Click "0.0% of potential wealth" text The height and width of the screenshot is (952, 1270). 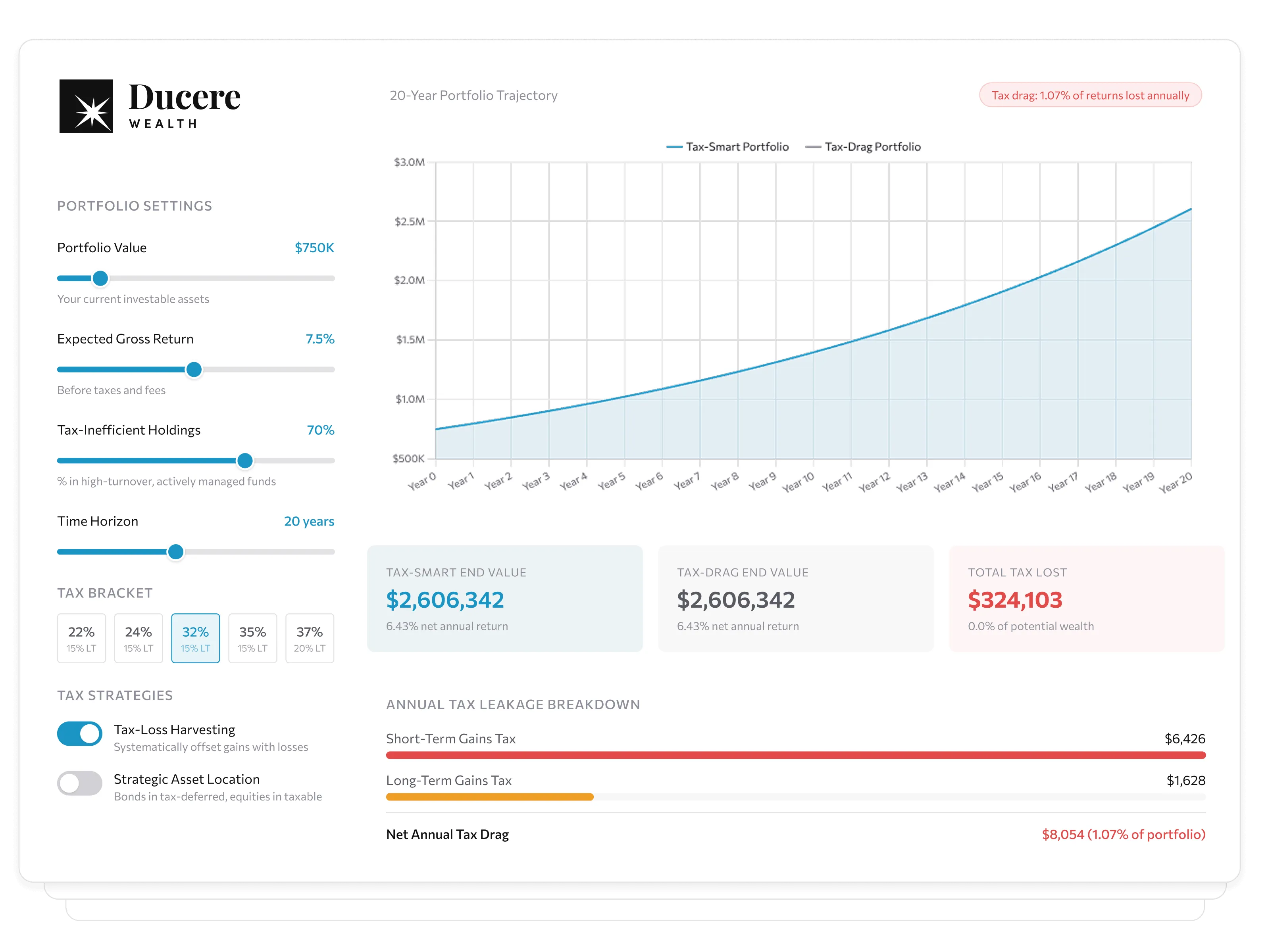click(x=1031, y=627)
